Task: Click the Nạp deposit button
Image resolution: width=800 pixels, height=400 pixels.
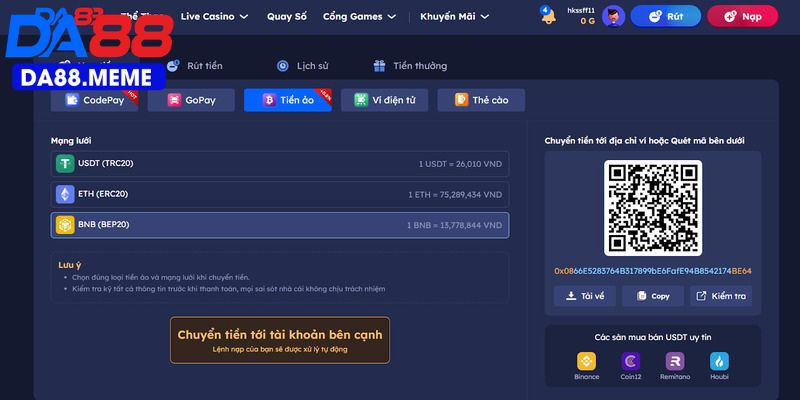Action: click(742, 16)
